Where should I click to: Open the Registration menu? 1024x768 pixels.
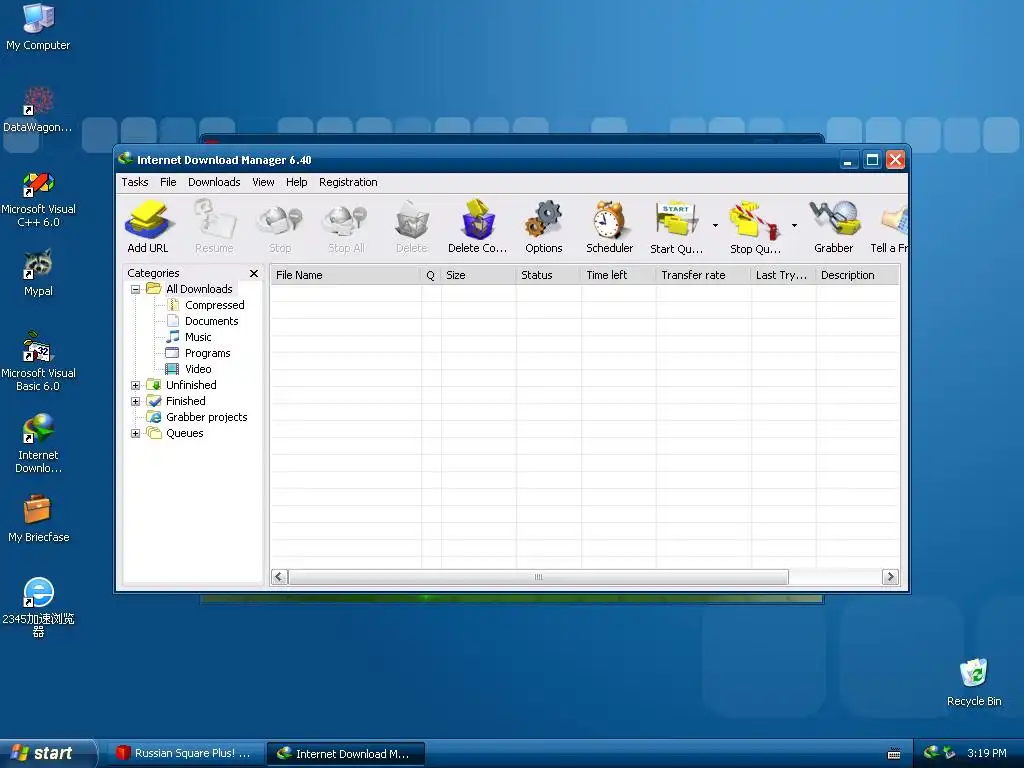click(348, 182)
